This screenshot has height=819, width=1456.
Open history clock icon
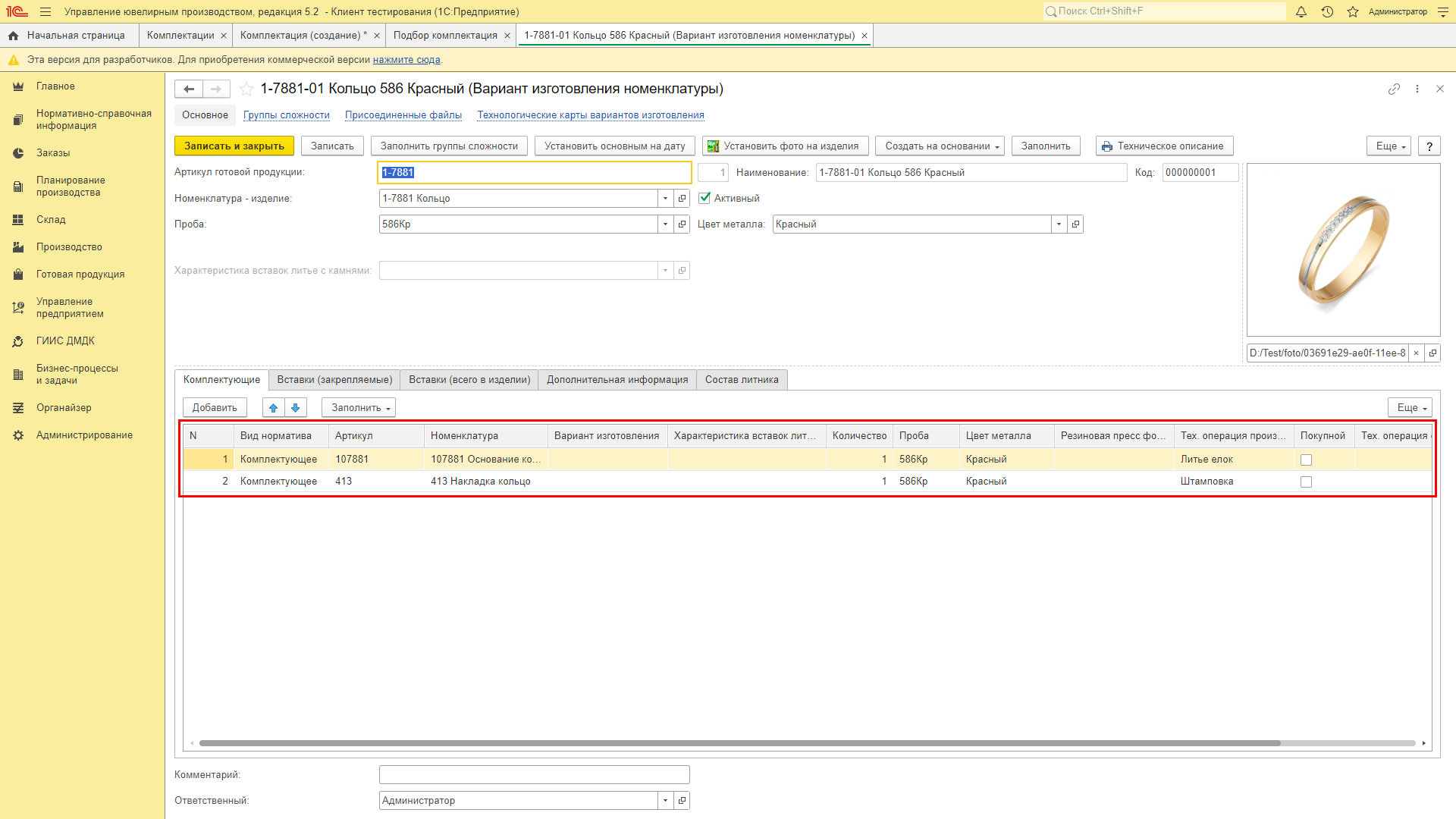(1327, 11)
